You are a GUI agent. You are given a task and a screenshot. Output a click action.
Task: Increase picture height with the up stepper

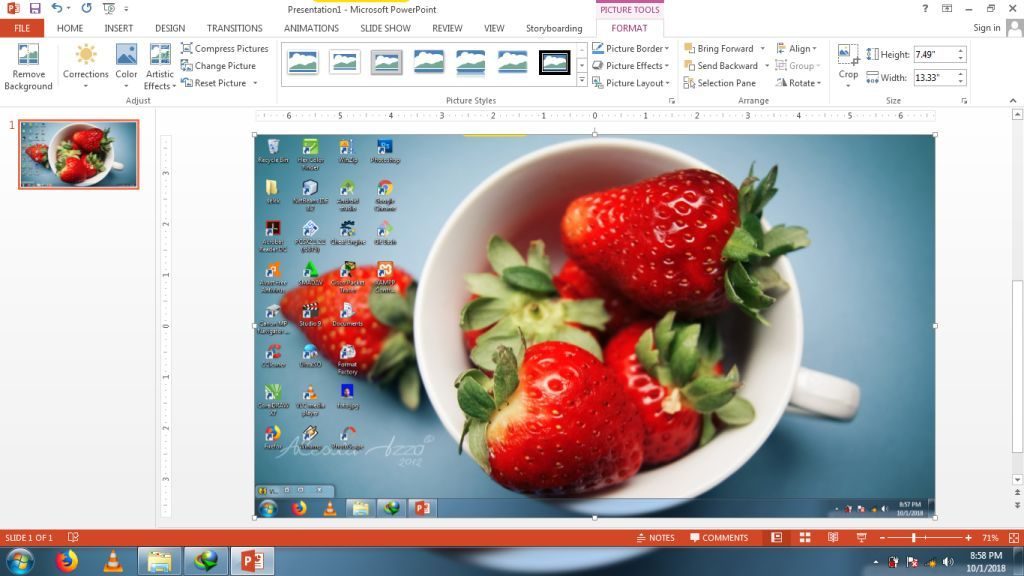[x=961, y=51]
